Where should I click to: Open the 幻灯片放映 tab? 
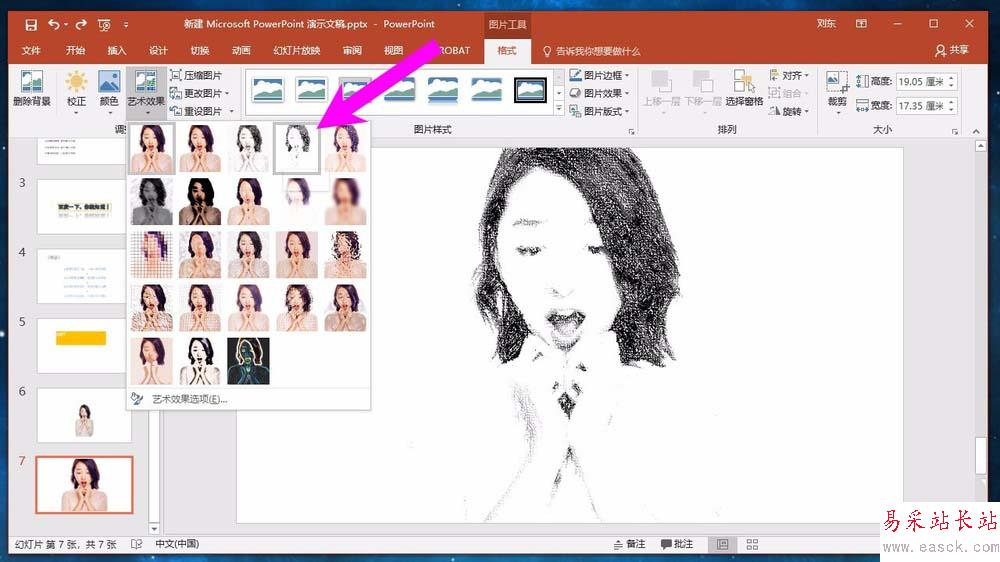pos(297,50)
